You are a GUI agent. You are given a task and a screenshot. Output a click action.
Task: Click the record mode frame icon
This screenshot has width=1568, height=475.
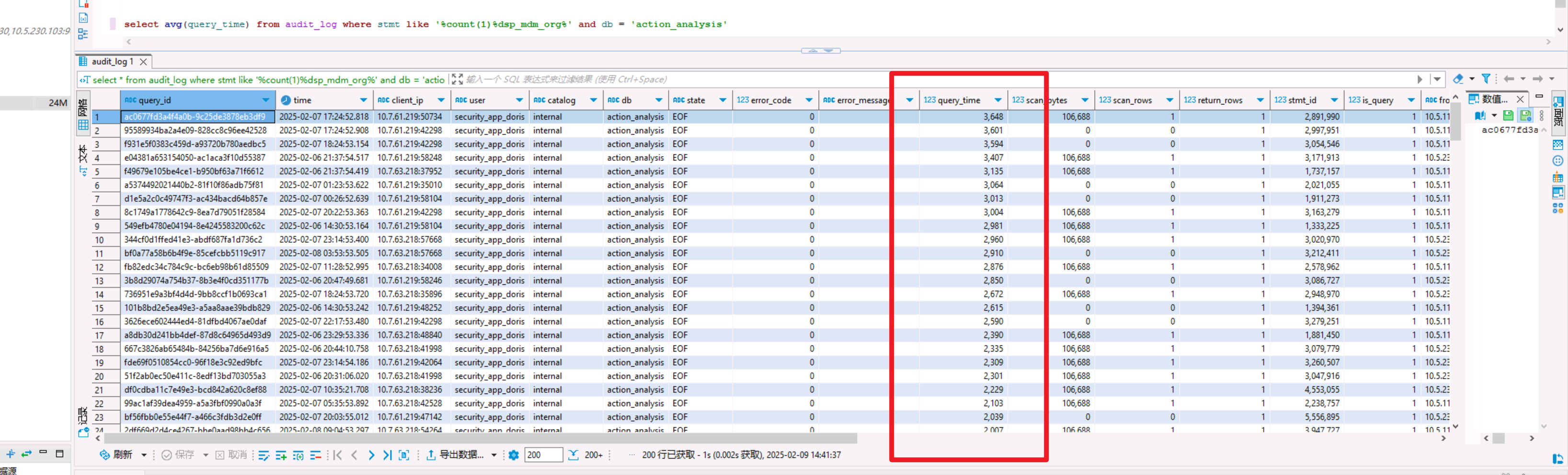403,455
